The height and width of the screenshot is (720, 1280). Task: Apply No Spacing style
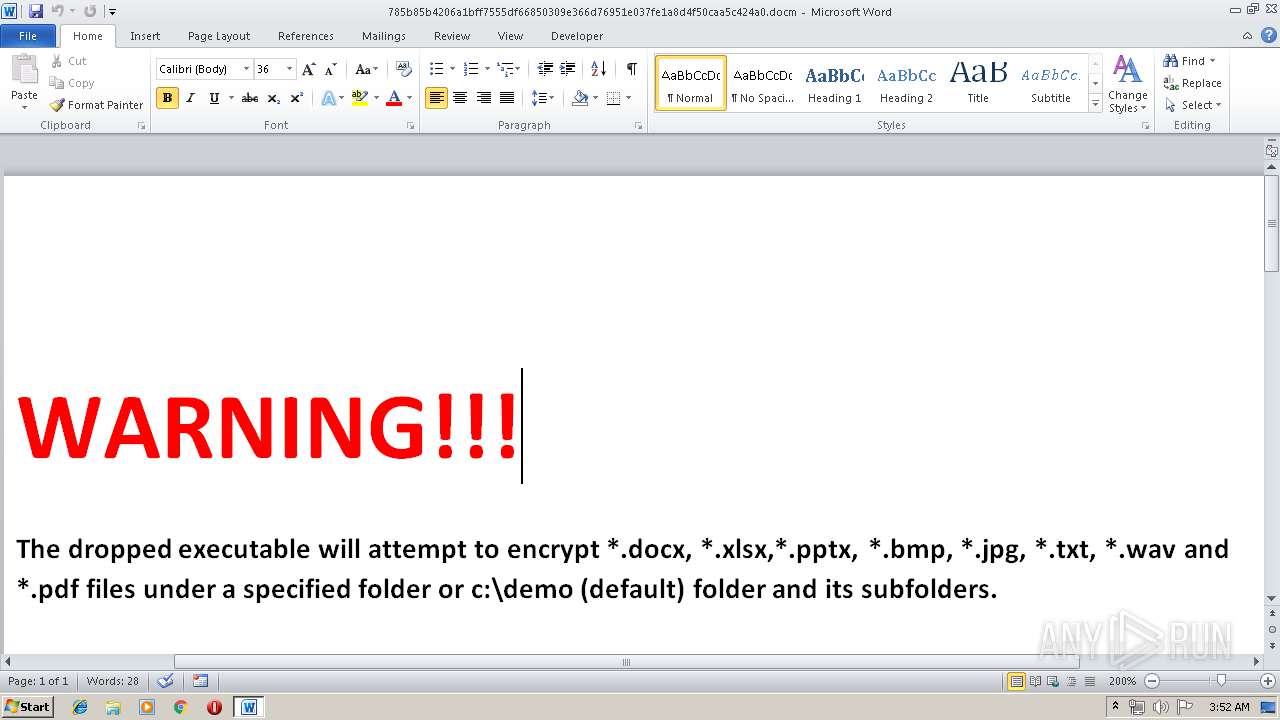pyautogui.click(x=762, y=84)
